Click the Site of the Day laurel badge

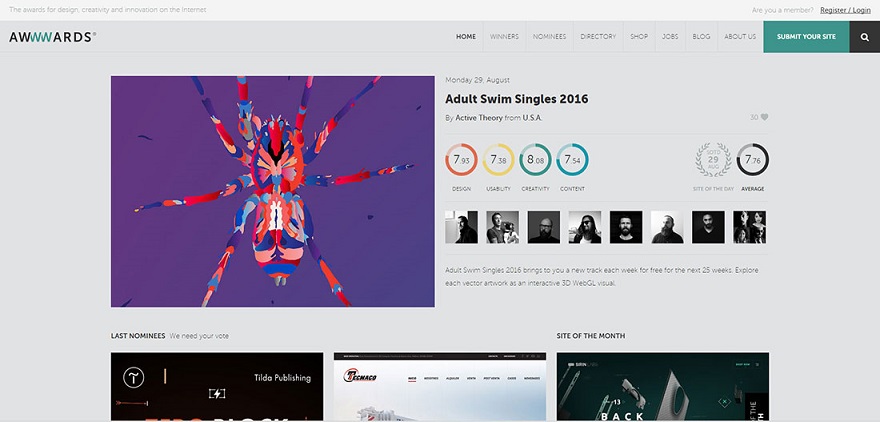click(713, 160)
